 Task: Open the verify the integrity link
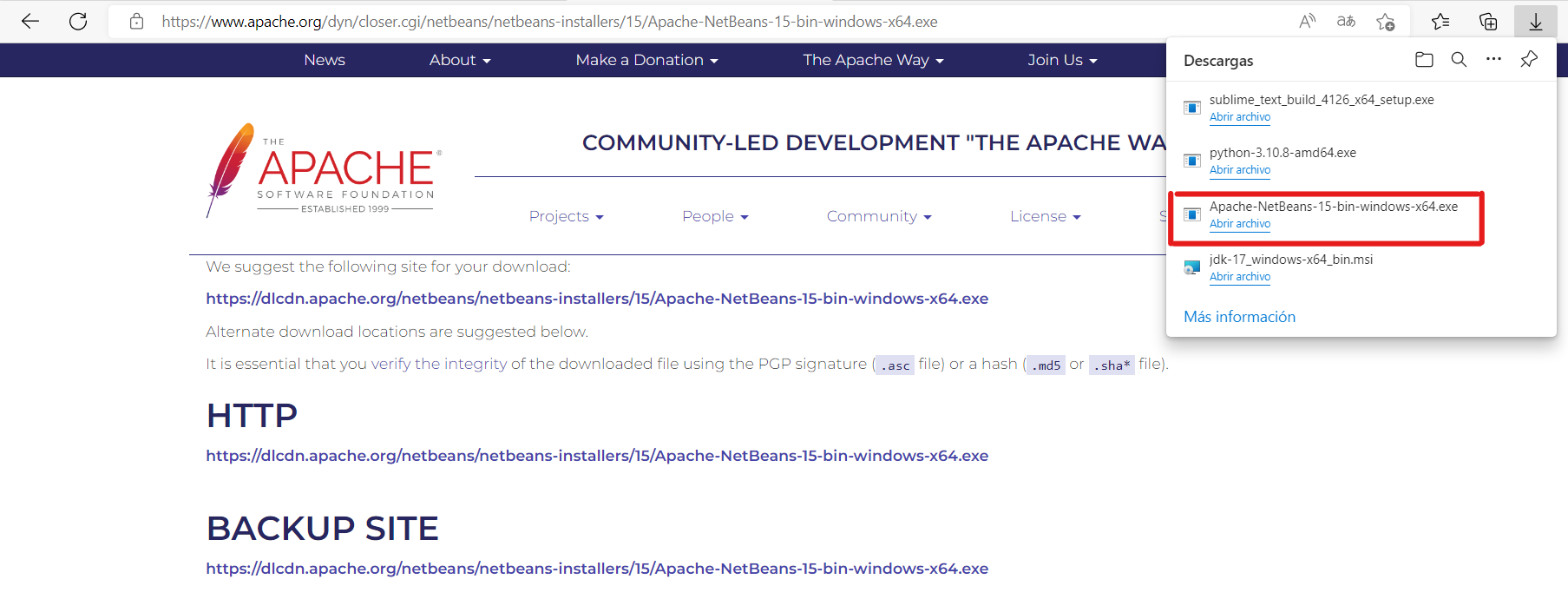pos(439,364)
